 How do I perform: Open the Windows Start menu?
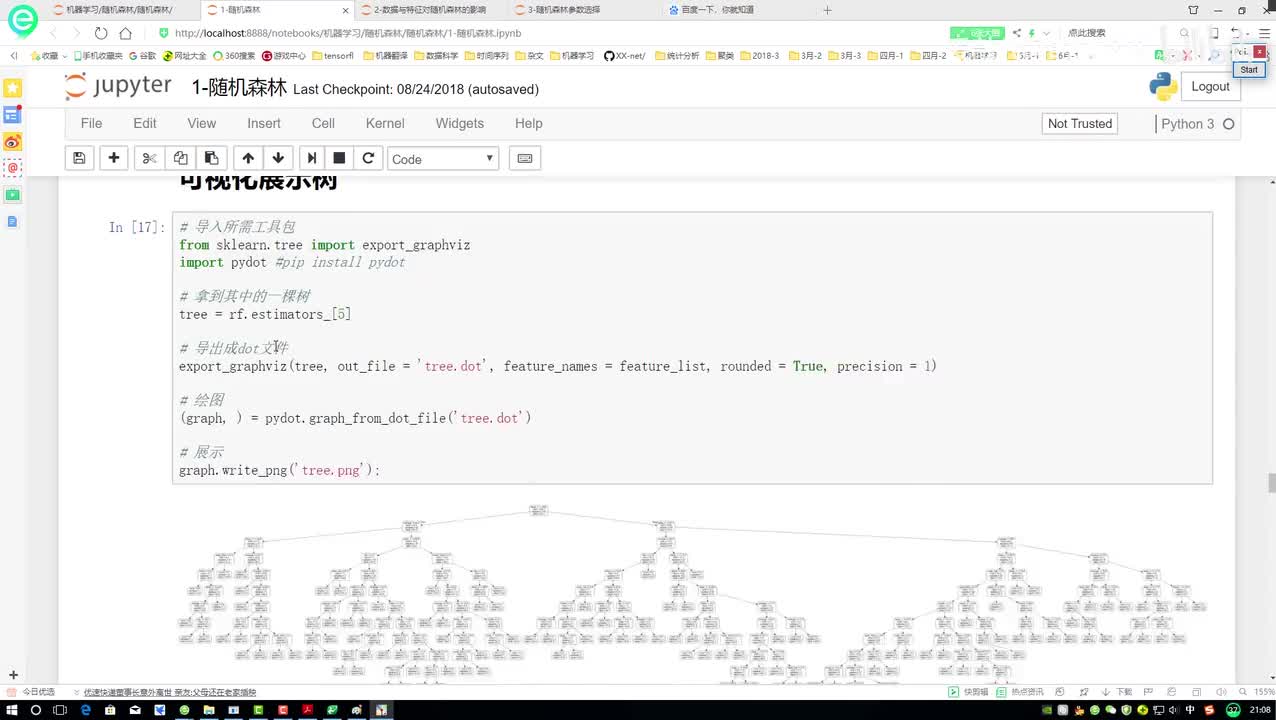(11, 710)
